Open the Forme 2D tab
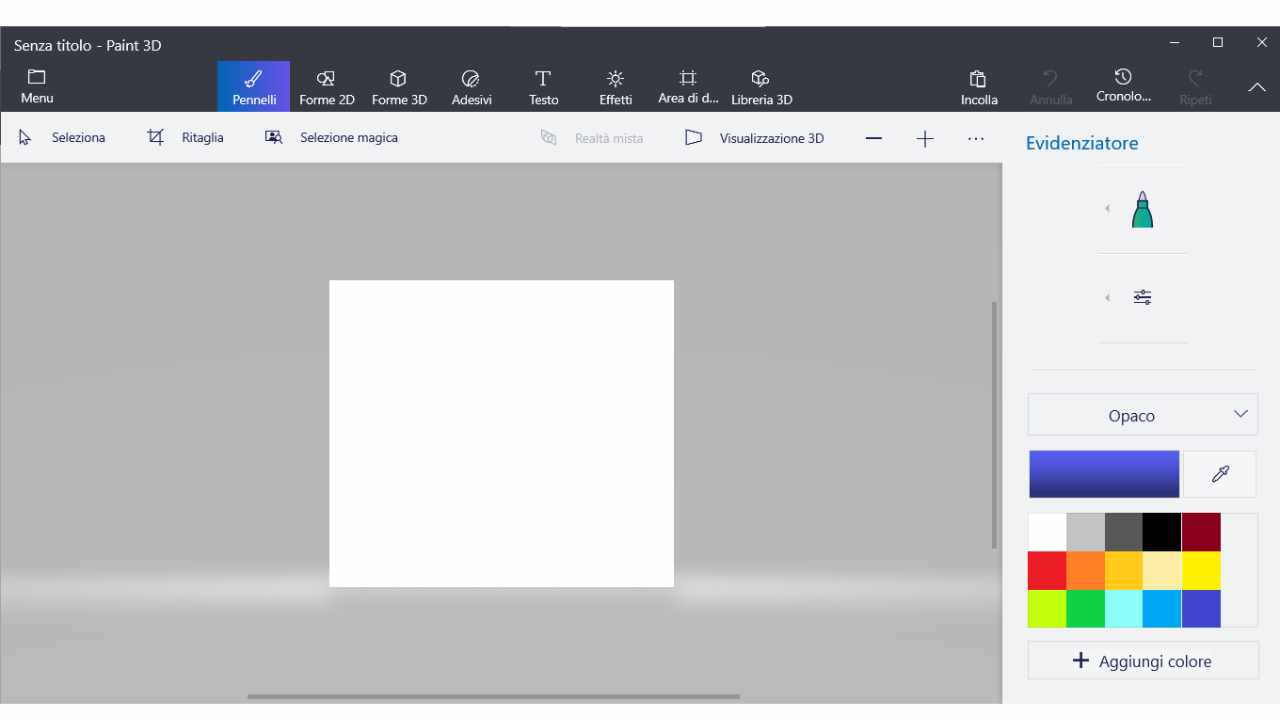This screenshot has height=720, width=1280. (x=326, y=87)
